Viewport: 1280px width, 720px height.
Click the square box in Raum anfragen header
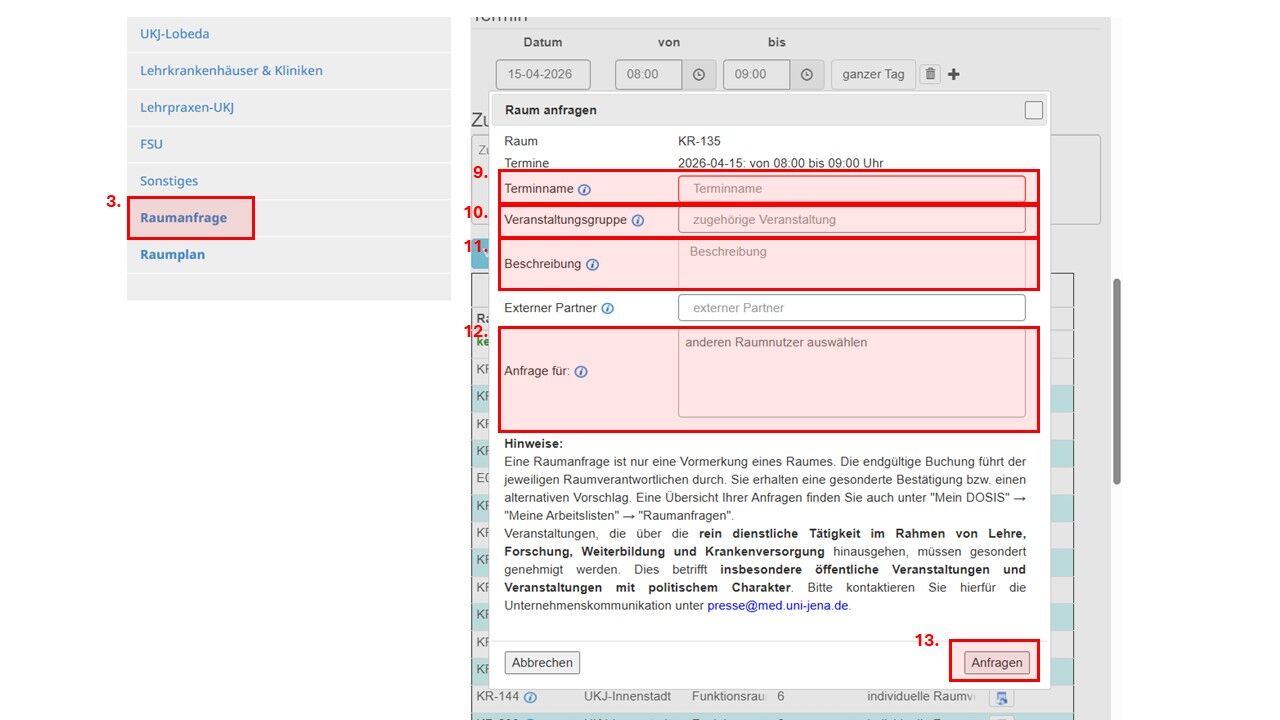pyautogui.click(x=1033, y=110)
